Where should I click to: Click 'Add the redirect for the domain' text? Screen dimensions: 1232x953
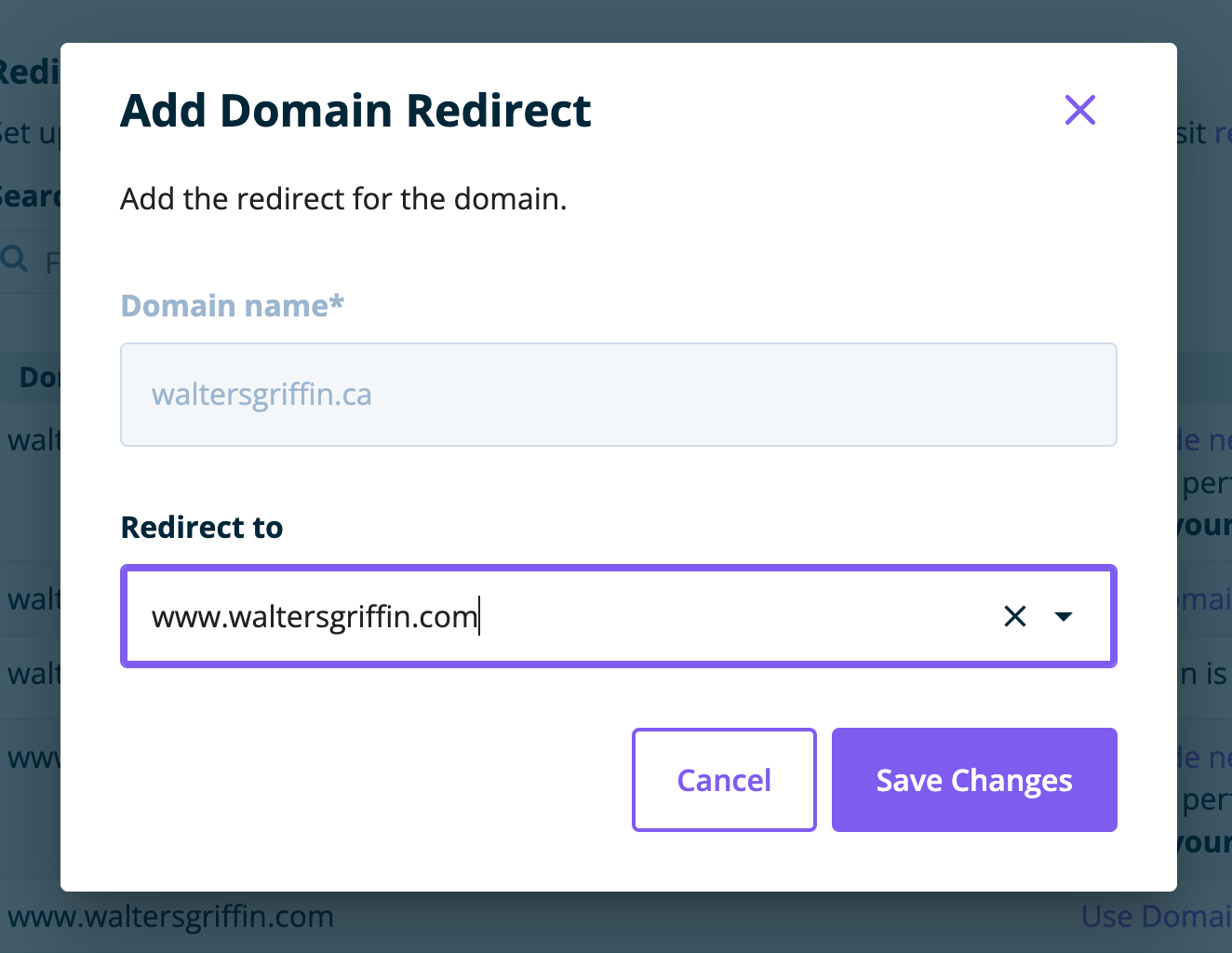(343, 199)
